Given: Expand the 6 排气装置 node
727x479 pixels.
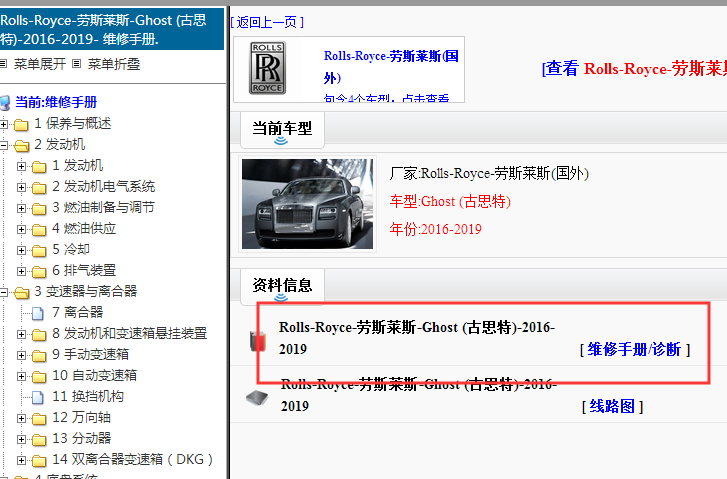Looking at the screenshot, I should [x=21, y=271].
